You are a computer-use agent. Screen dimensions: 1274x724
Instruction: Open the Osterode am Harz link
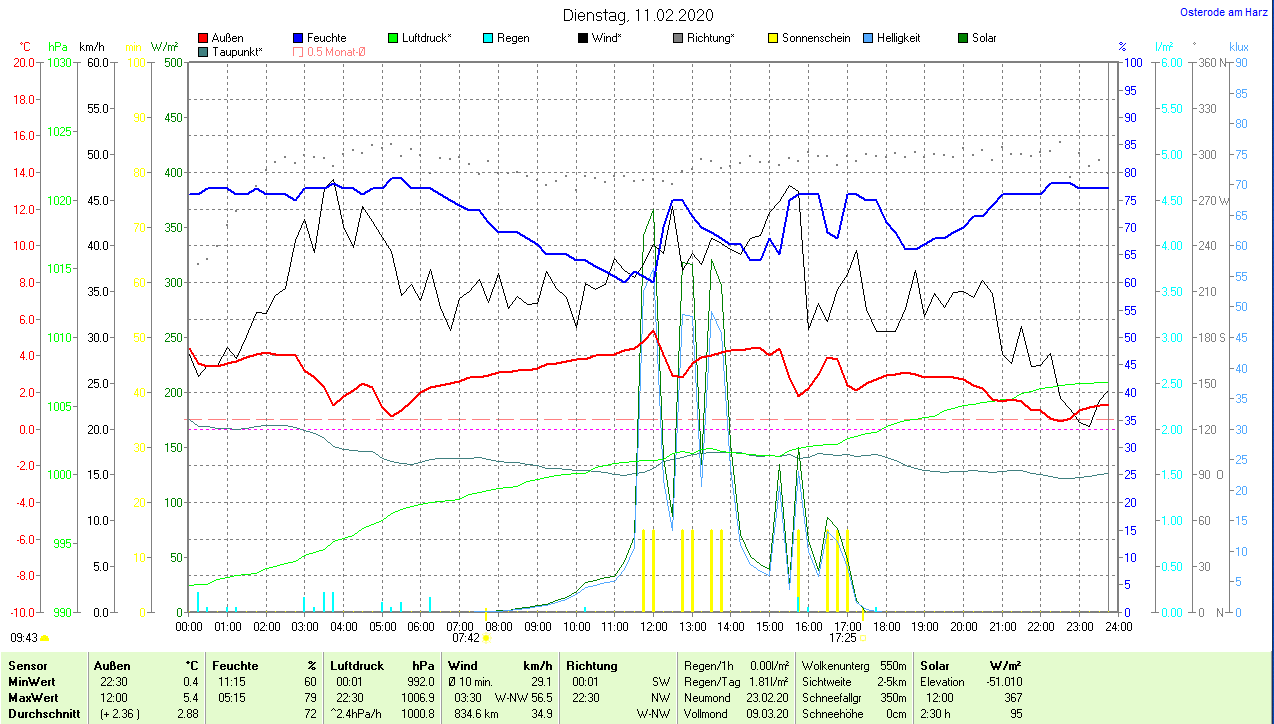coord(1224,12)
